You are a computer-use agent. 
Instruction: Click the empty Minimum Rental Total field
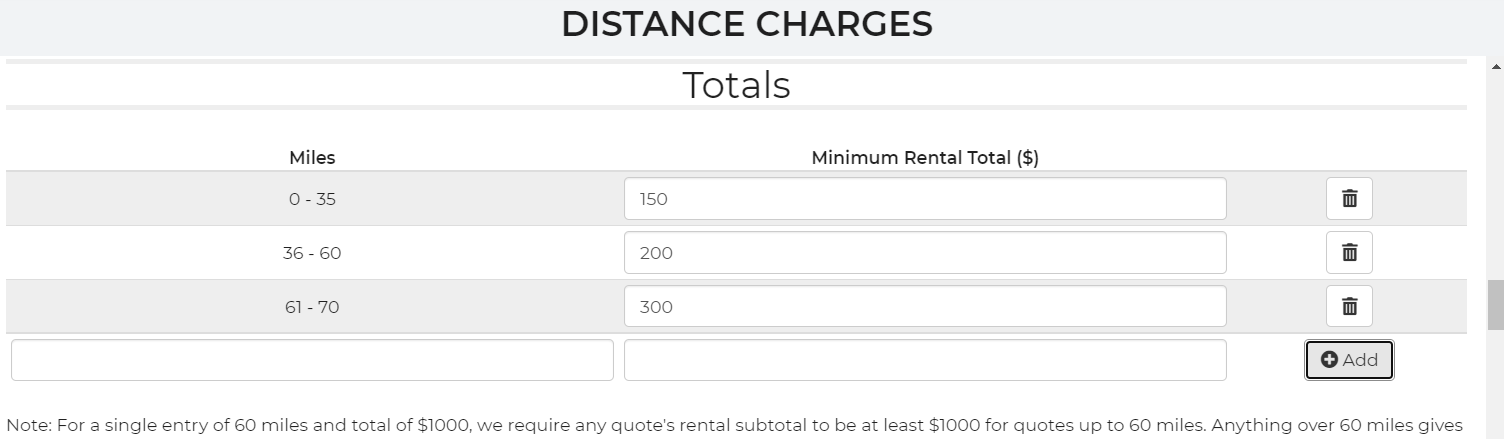(x=924, y=360)
